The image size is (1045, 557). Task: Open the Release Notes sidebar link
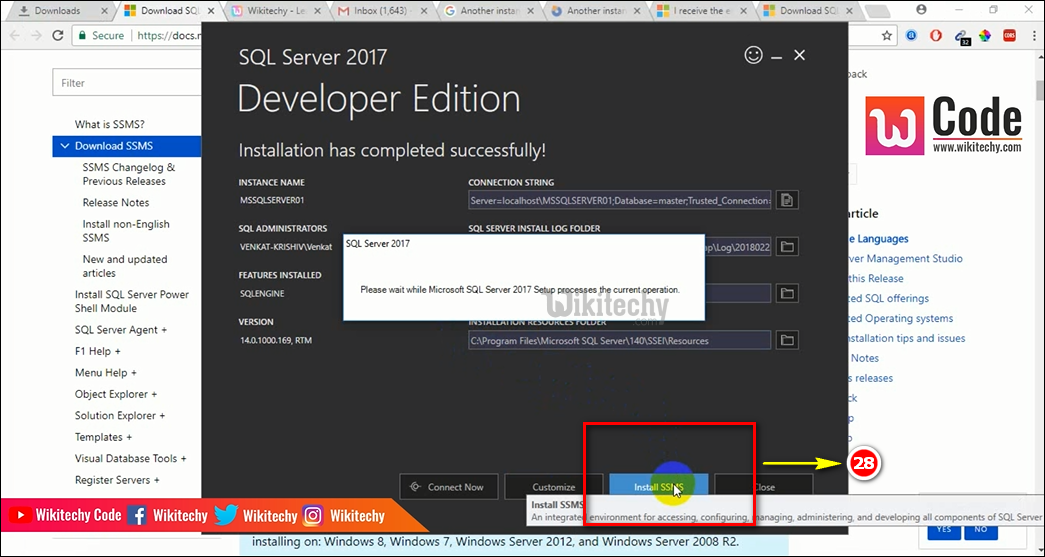click(x=116, y=203)
